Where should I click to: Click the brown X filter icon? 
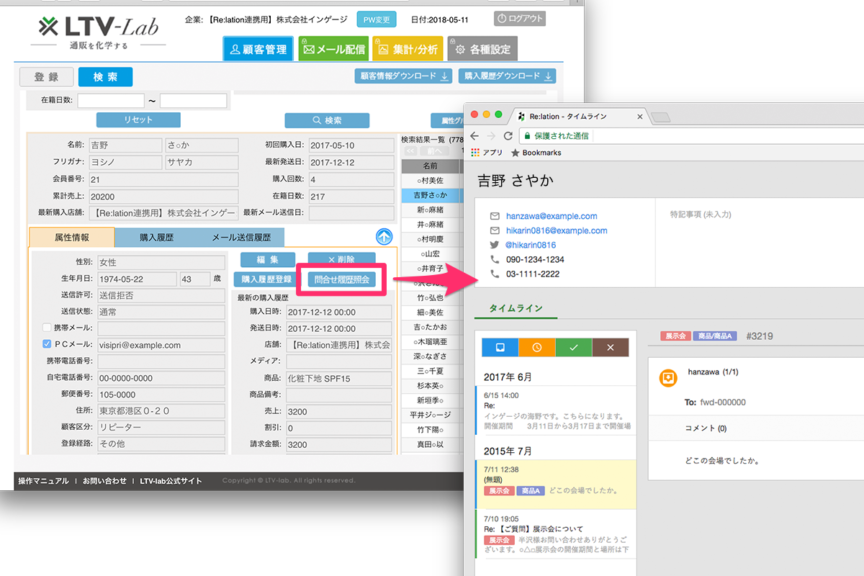[x=610, y=347]
